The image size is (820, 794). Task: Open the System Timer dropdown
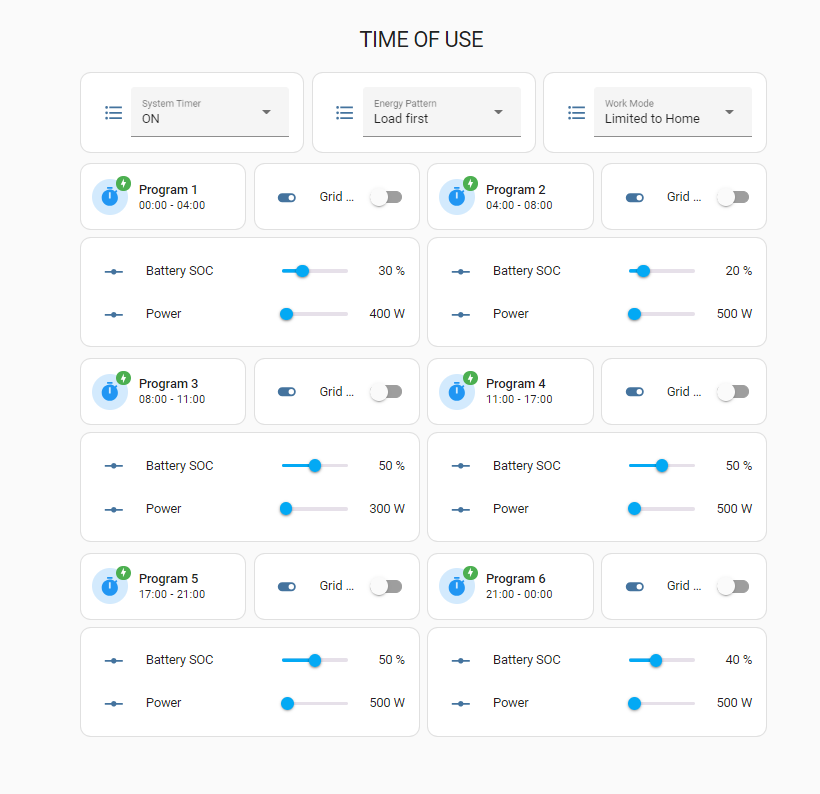pos(210,112)
